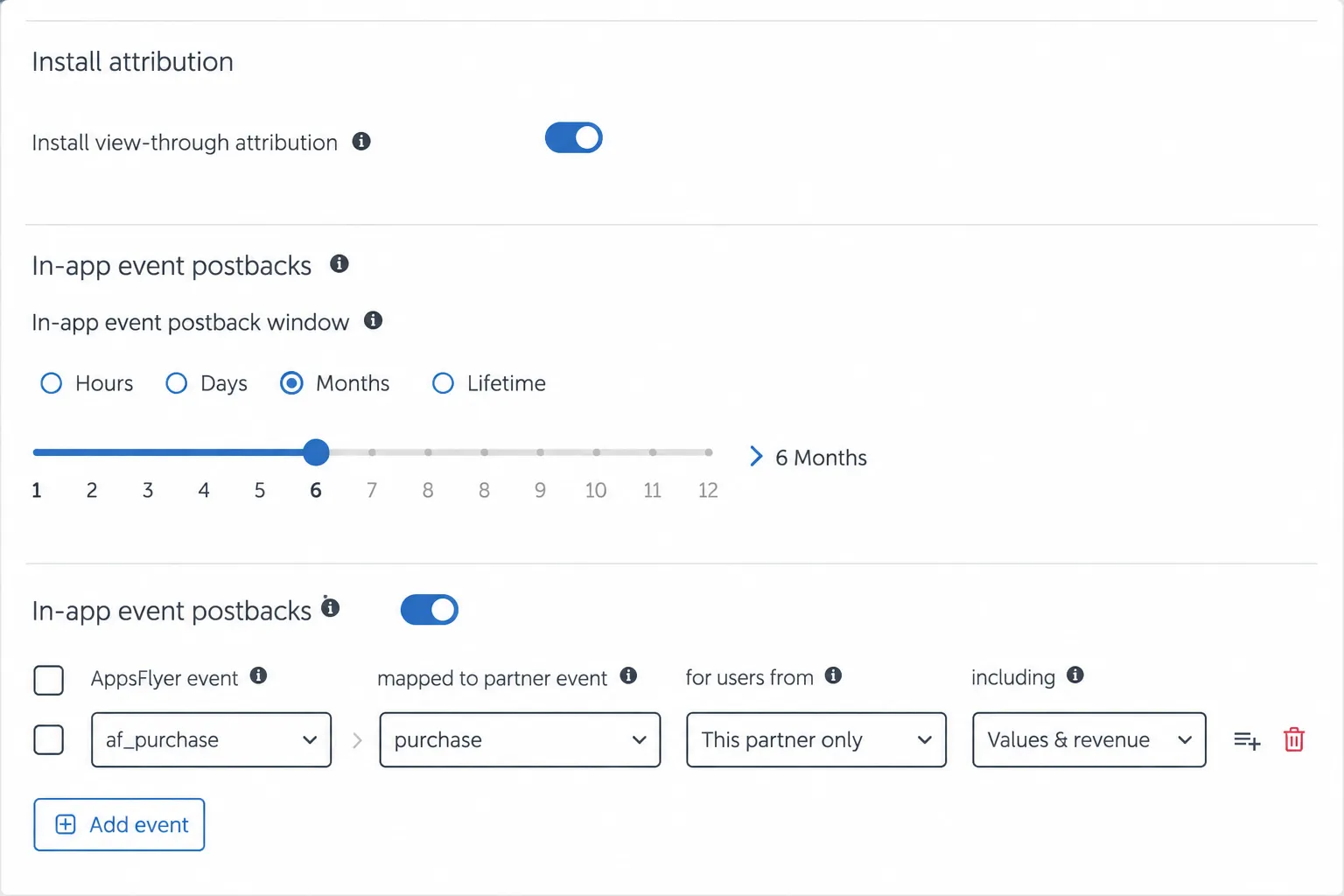Click the Add event button
Screen dimensions: 1344x896
point(119,824)
